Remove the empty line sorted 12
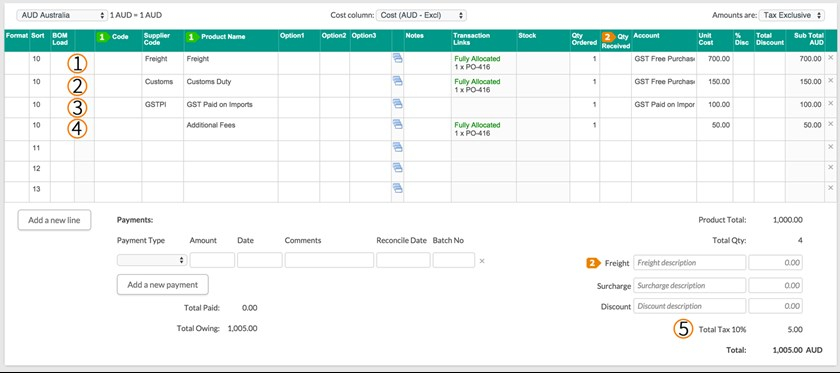This screenshot has width=840, height=373. point(831,168)
